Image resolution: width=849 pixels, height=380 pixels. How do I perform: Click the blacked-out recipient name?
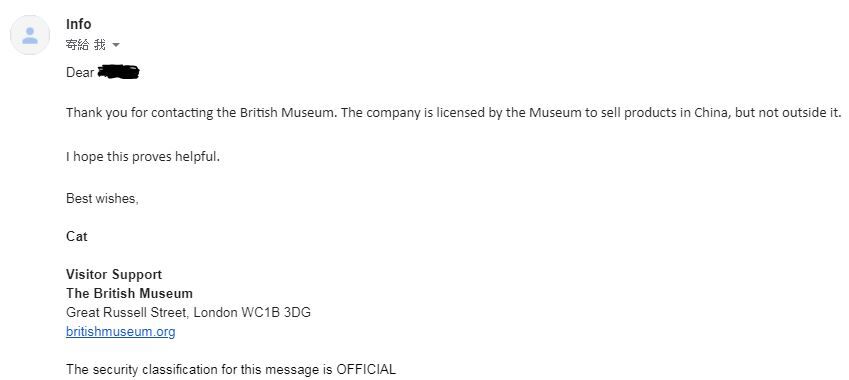point(119,72)
